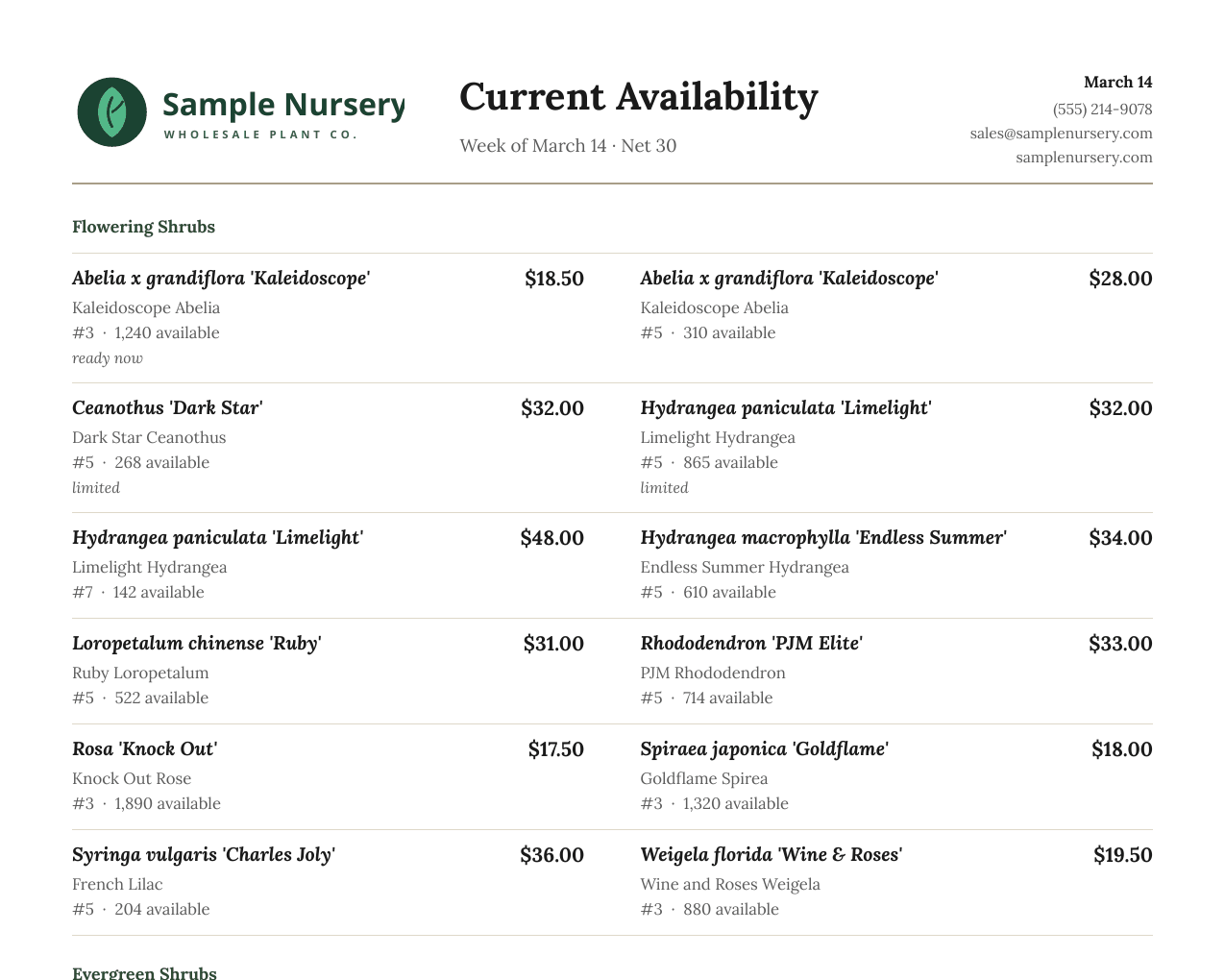Click the Flowering Shrubs section heading
The width and height of the screenshot is (1225, 980).
(143, 227)
